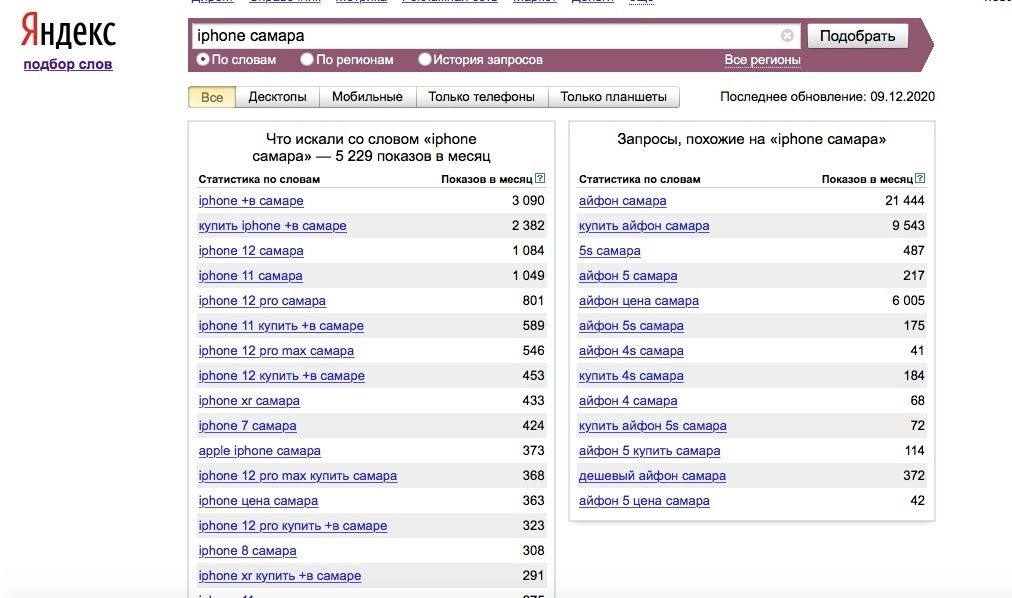Click the Яндекс logo
The width and height of the screenshot is (1012, 598).
(x=68, y=32)
